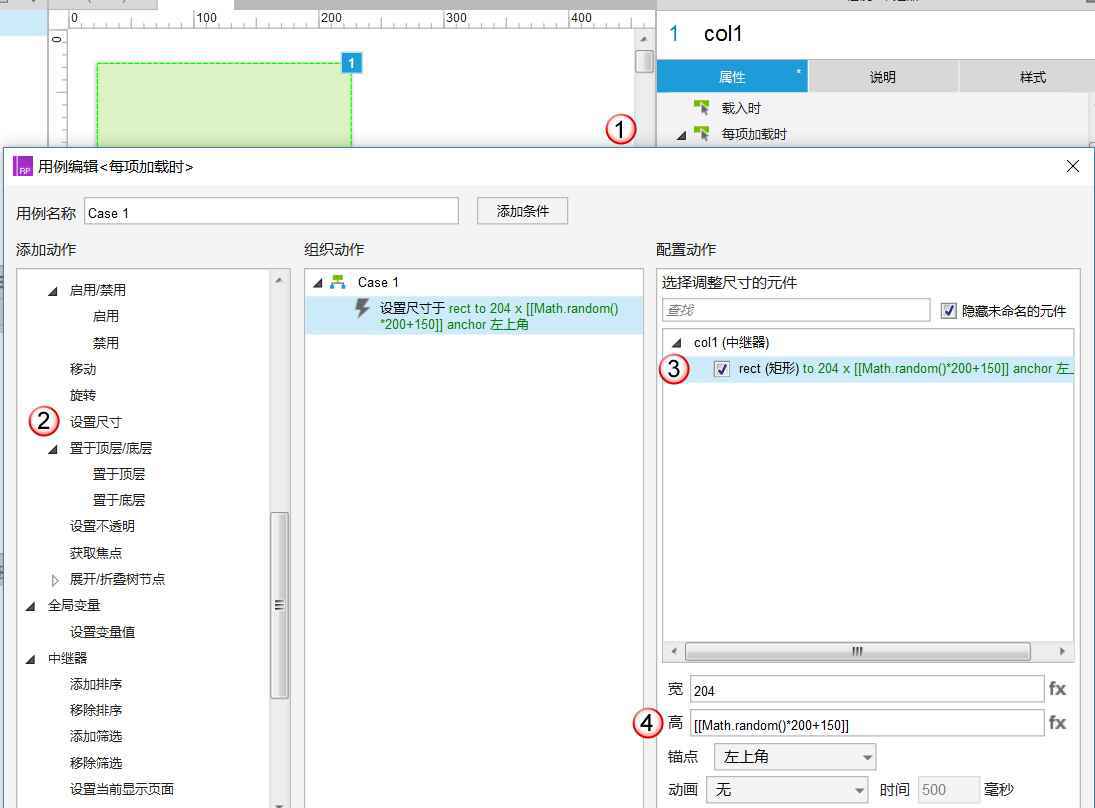Image resolution: width=1095 pixels, height=808 pixels.
Task: Click the Case 1 tree icon in 组织动作
Action: point(338,282)
